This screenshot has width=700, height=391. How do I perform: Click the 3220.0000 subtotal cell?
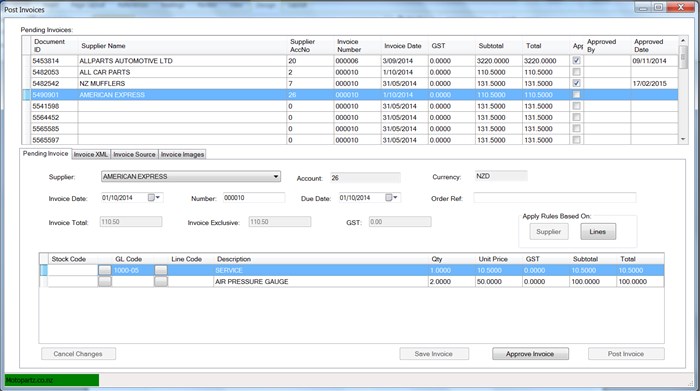click(499, 61)
